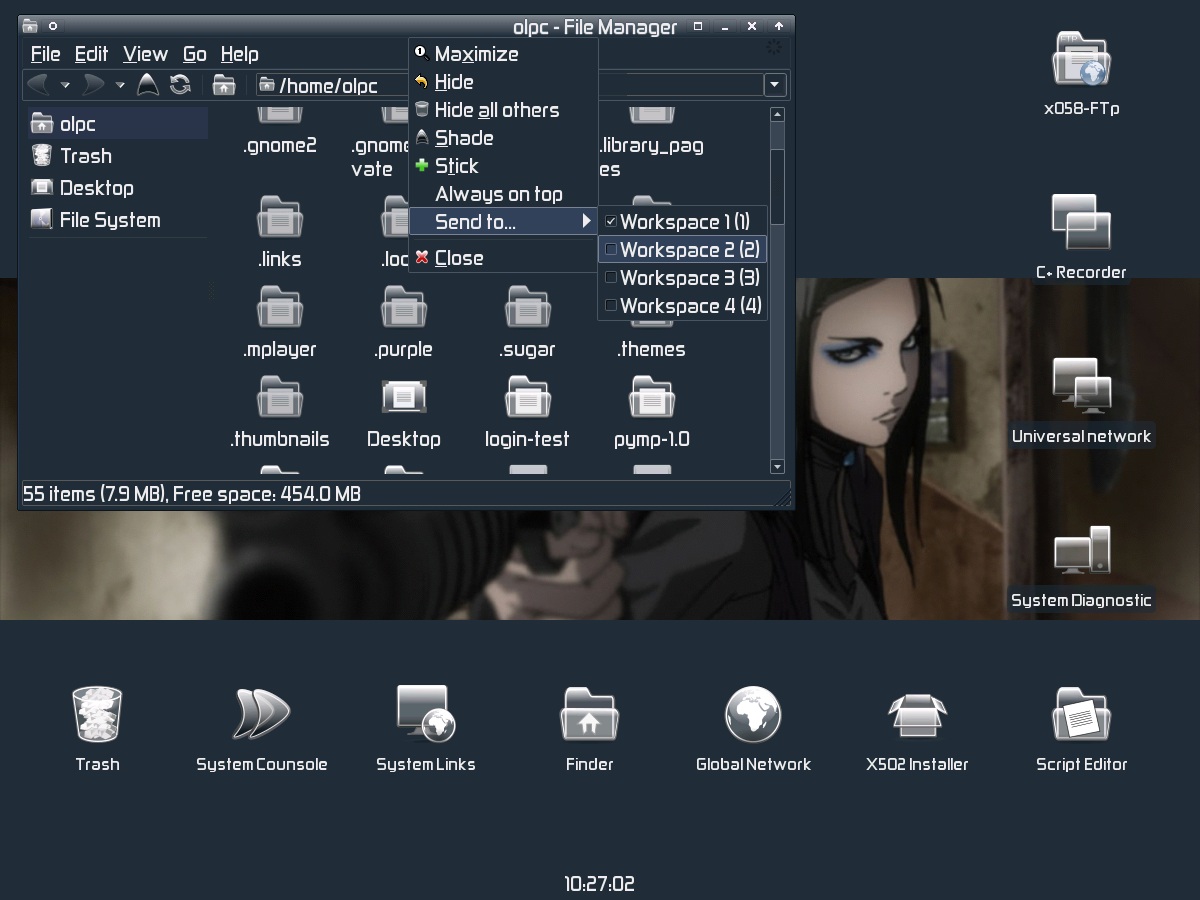Select Desktop in the side pane
This screenshot has height=900, width=1200.
117,188
